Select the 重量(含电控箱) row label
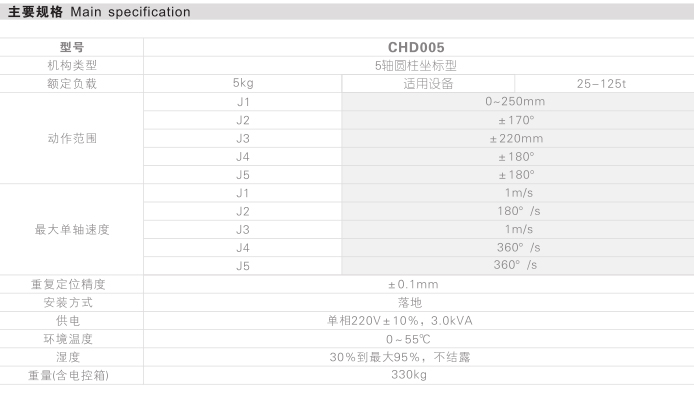Viewport: 694px width, 395px height. 69,376
